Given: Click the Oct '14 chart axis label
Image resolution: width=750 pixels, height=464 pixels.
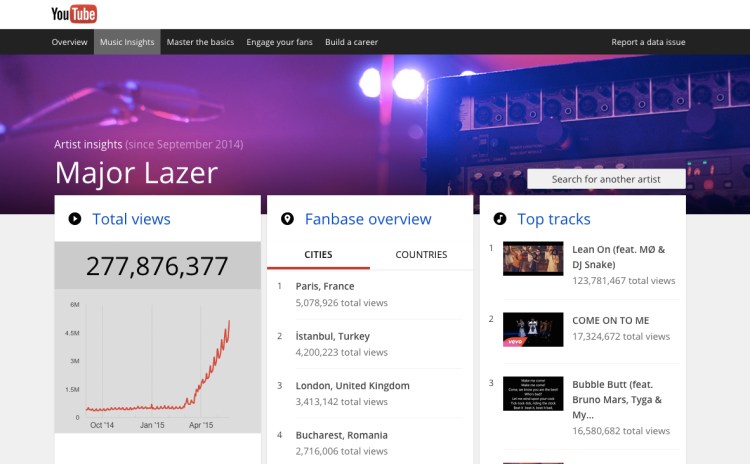Looking at the screenshot, I should 102,425.
